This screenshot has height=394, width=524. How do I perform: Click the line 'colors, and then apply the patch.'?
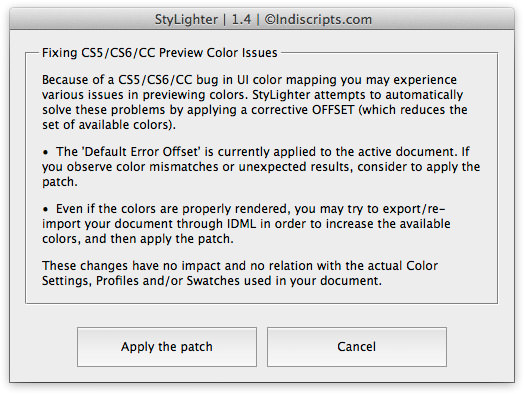tap(138, 239)
